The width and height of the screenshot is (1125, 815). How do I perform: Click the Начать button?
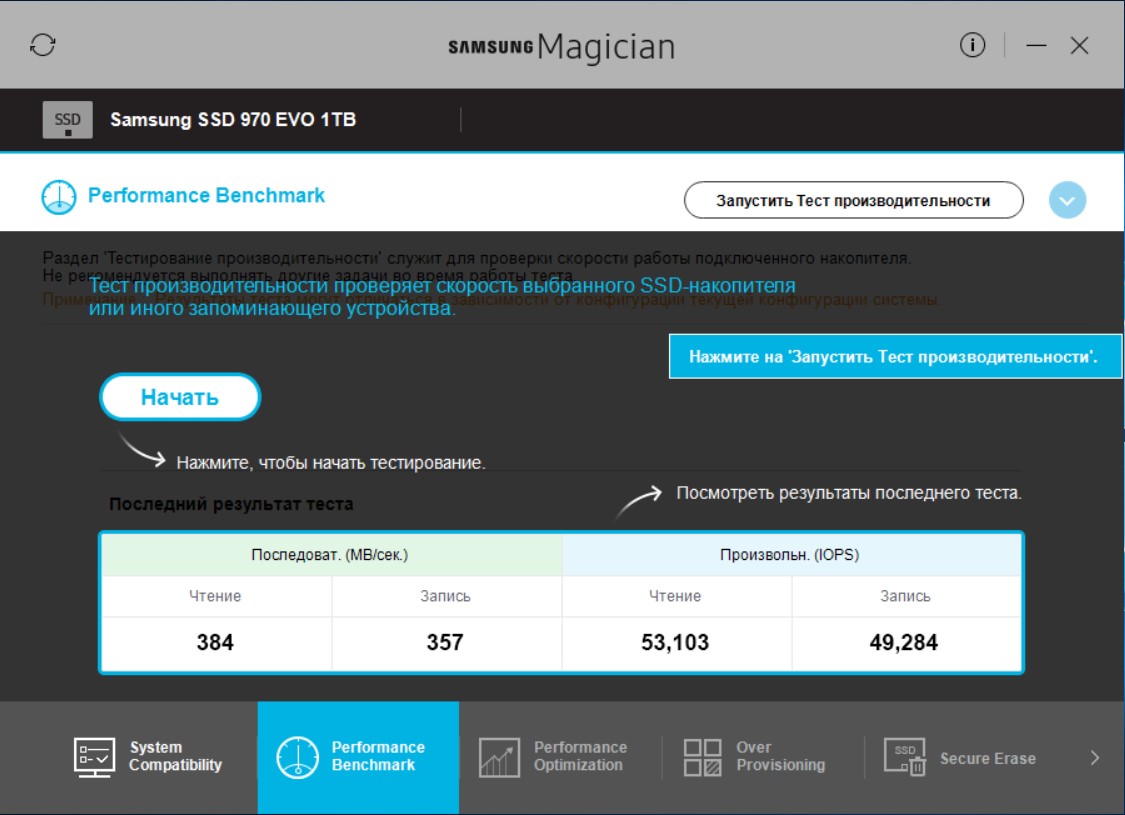click(x=180, y=397)
